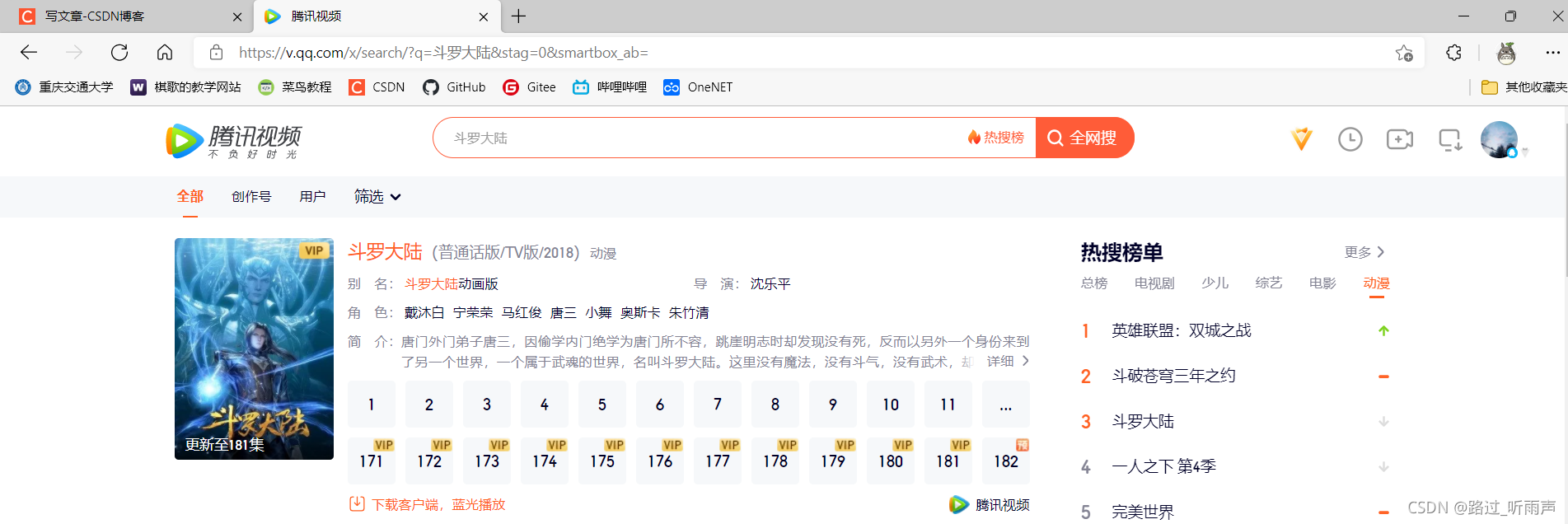The image size is (1568, 524).
Task: Play VIP episode 176
Action: (x=660, y=461)
